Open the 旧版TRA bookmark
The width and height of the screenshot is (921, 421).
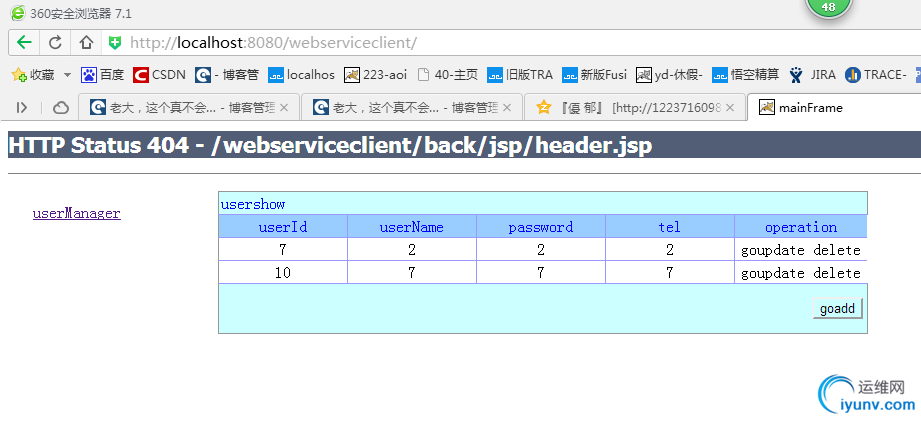point(520,75)
